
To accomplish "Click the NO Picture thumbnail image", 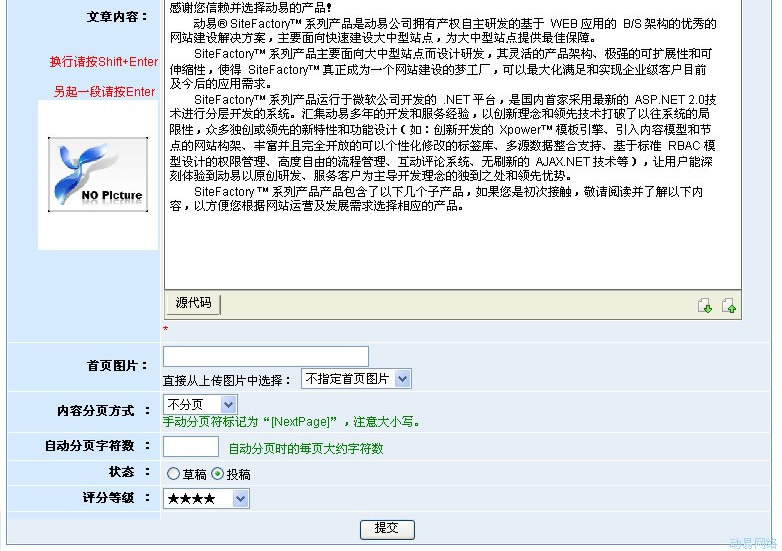I will 98,175.
